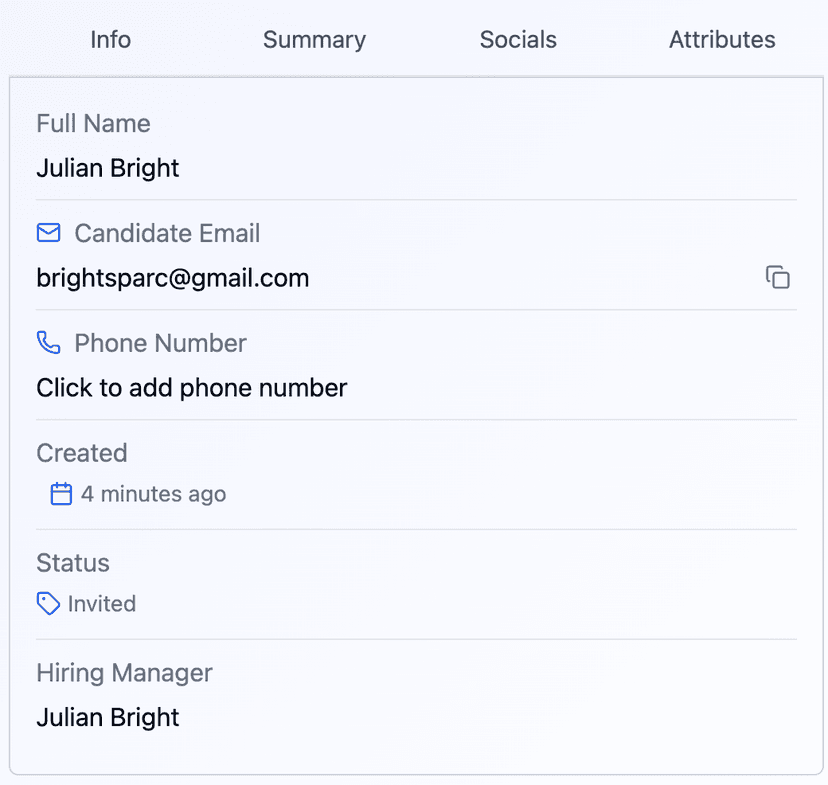Click the 4 minutes ago timestamp
The image size is (828, 785).
click(153, 494)
